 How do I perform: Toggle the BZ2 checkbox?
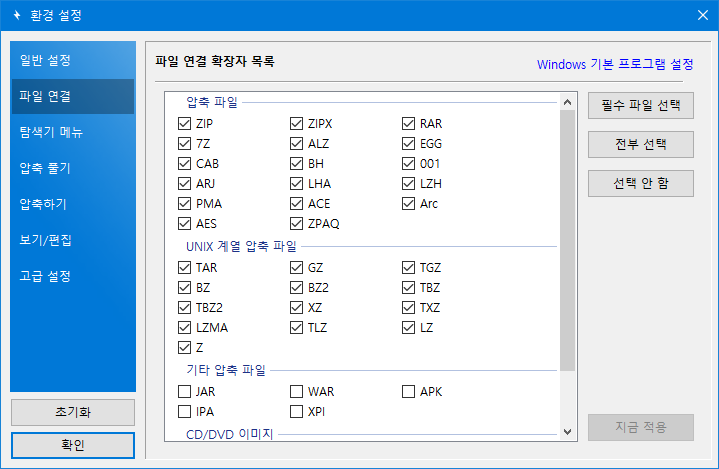point(296,287)
